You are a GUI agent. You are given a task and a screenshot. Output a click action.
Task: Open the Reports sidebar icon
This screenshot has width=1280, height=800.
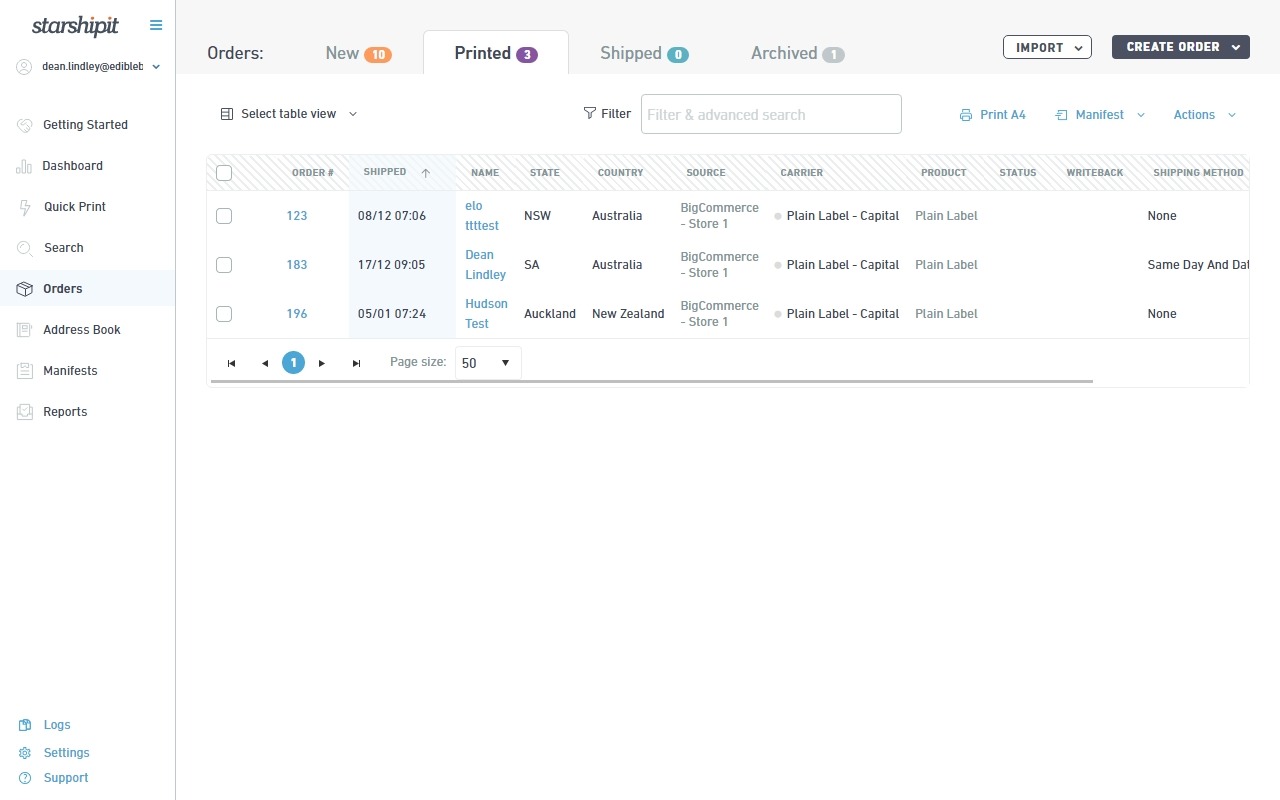point(25,412)
